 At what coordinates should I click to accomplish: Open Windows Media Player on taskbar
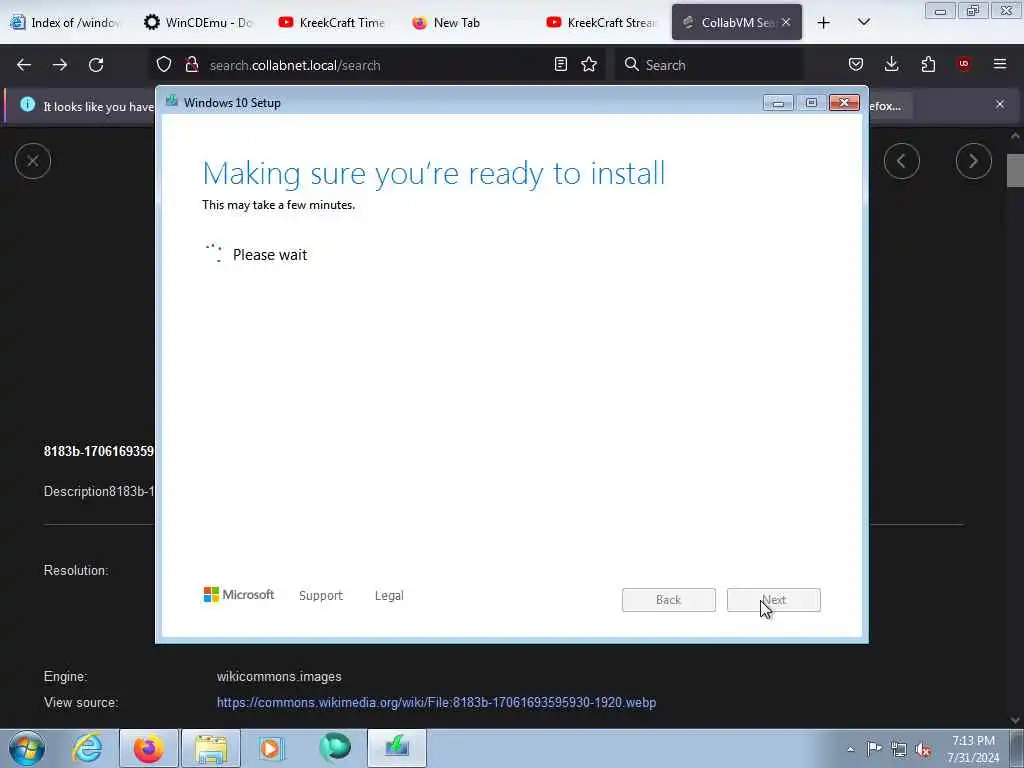(270, 748)
